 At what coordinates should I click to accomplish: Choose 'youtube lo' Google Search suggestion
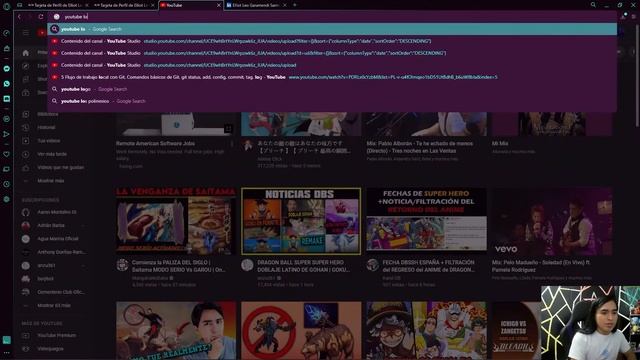coord(331,29)
